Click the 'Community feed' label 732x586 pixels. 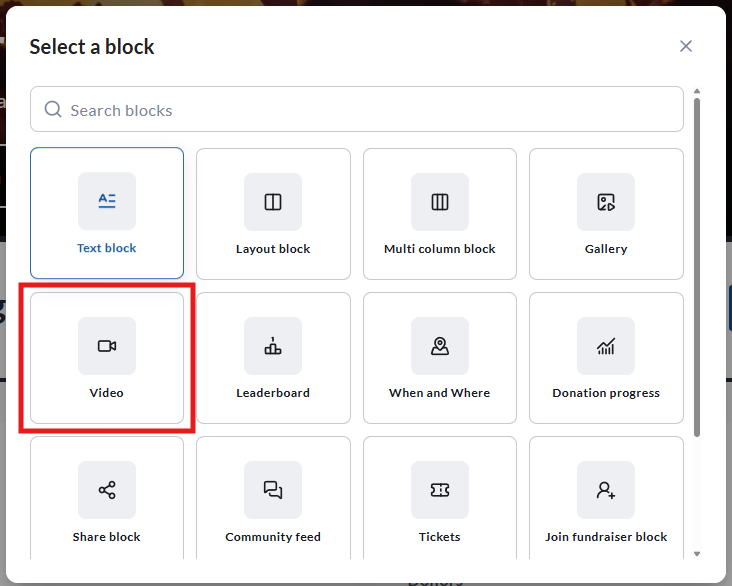coord(273,537)
